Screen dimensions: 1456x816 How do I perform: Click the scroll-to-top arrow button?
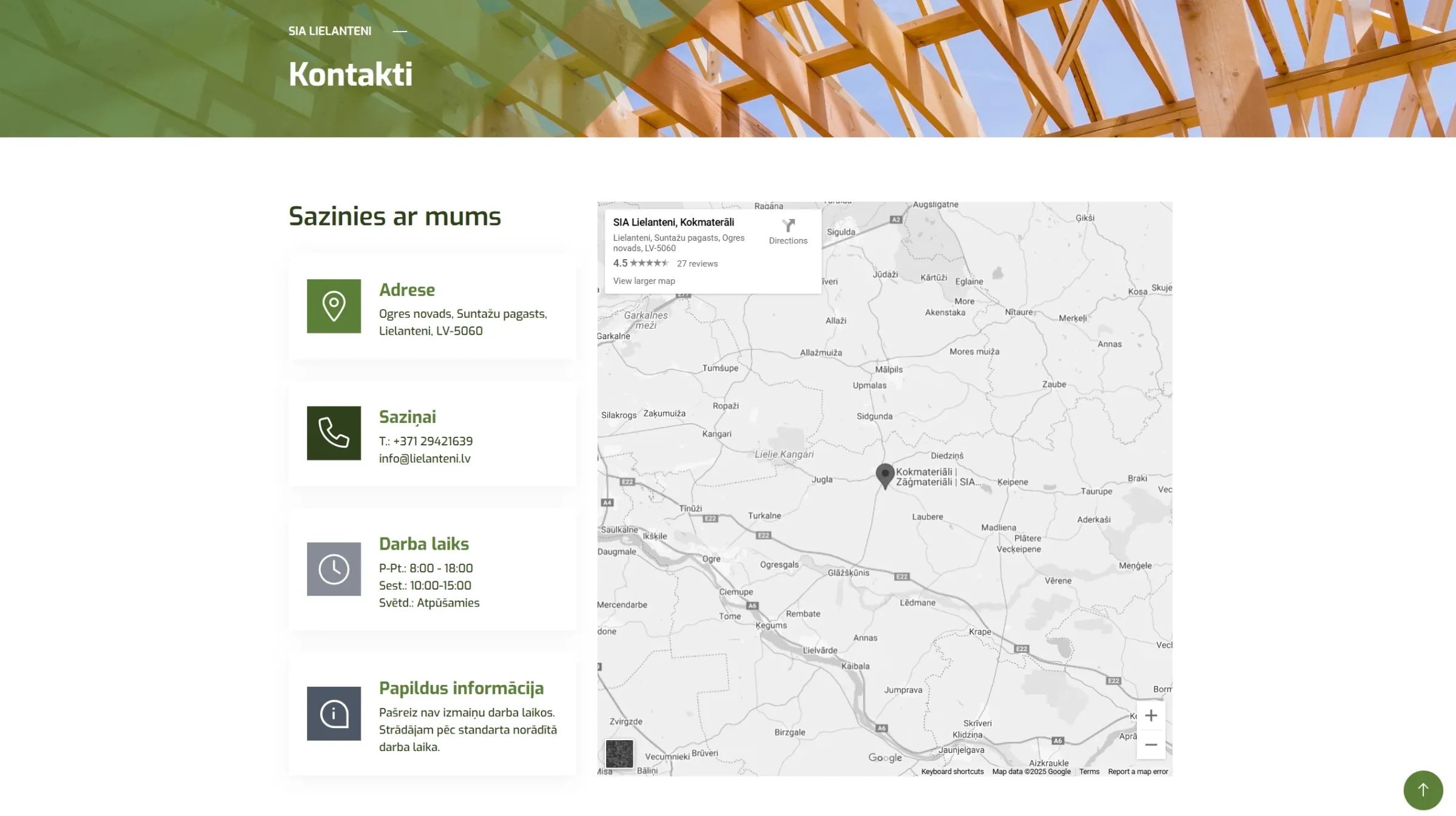click(1423, 790)
